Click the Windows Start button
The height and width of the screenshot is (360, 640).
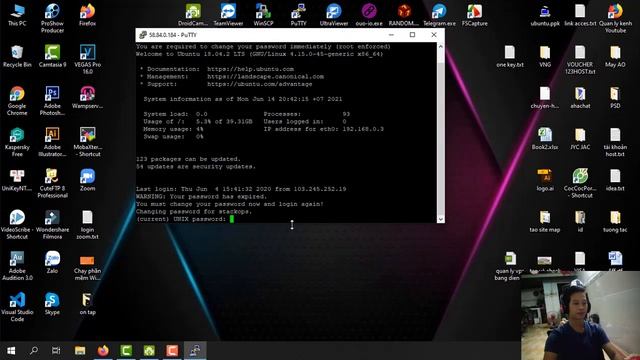pyautogui.click(x=11, y=351)
